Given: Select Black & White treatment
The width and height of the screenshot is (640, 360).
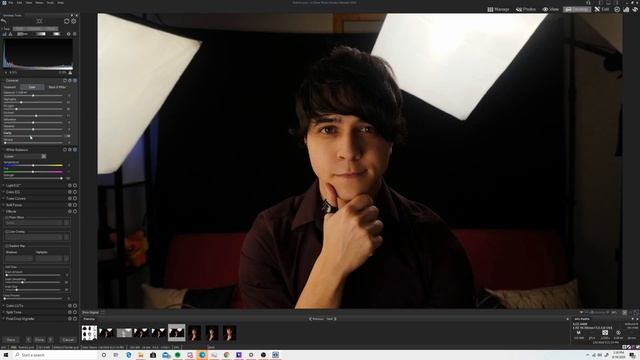Looking at the screenshot, I should 57,87.
